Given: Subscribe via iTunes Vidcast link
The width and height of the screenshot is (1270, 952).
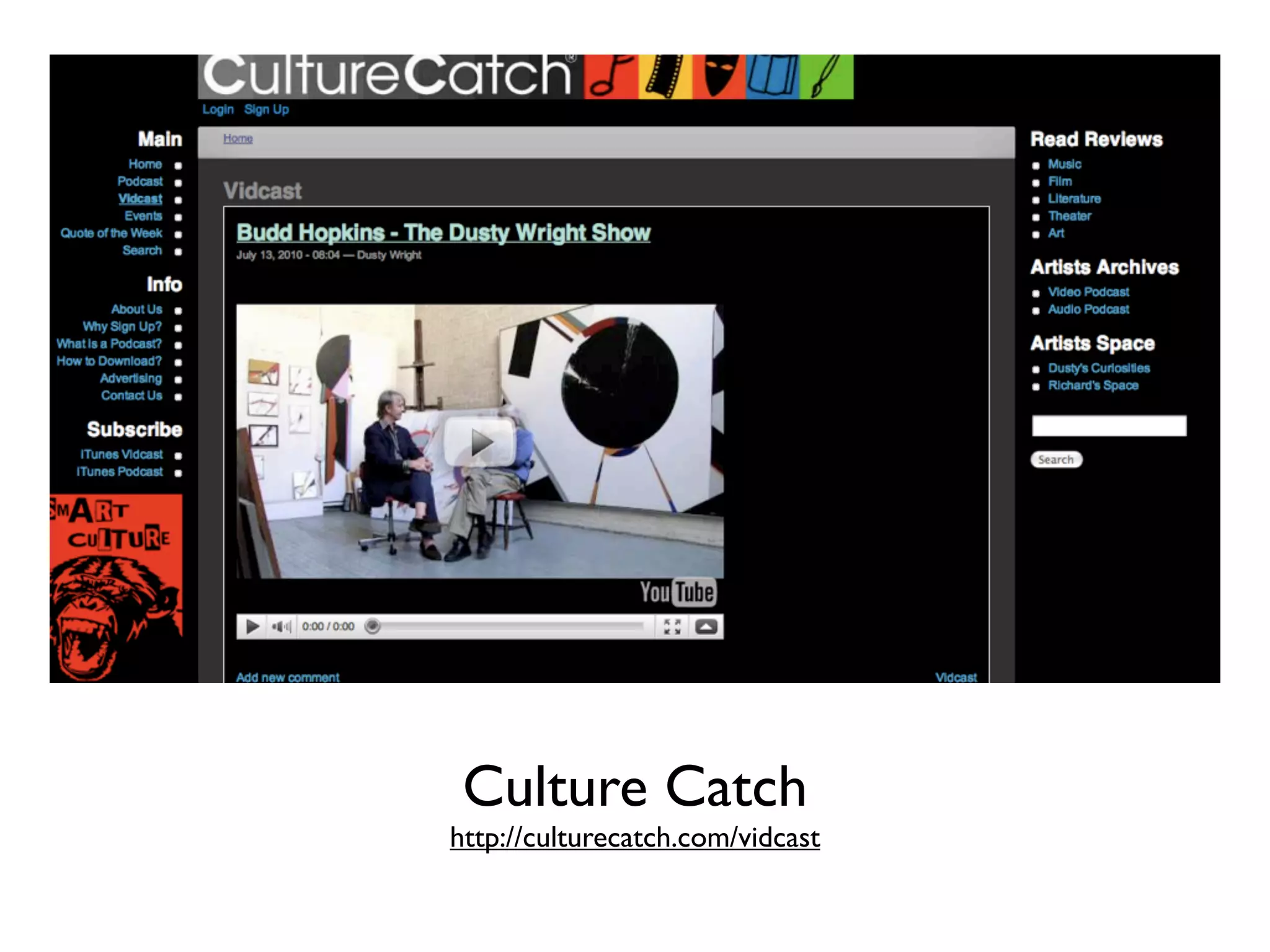Looking at the screenshot, I should 122,454.
